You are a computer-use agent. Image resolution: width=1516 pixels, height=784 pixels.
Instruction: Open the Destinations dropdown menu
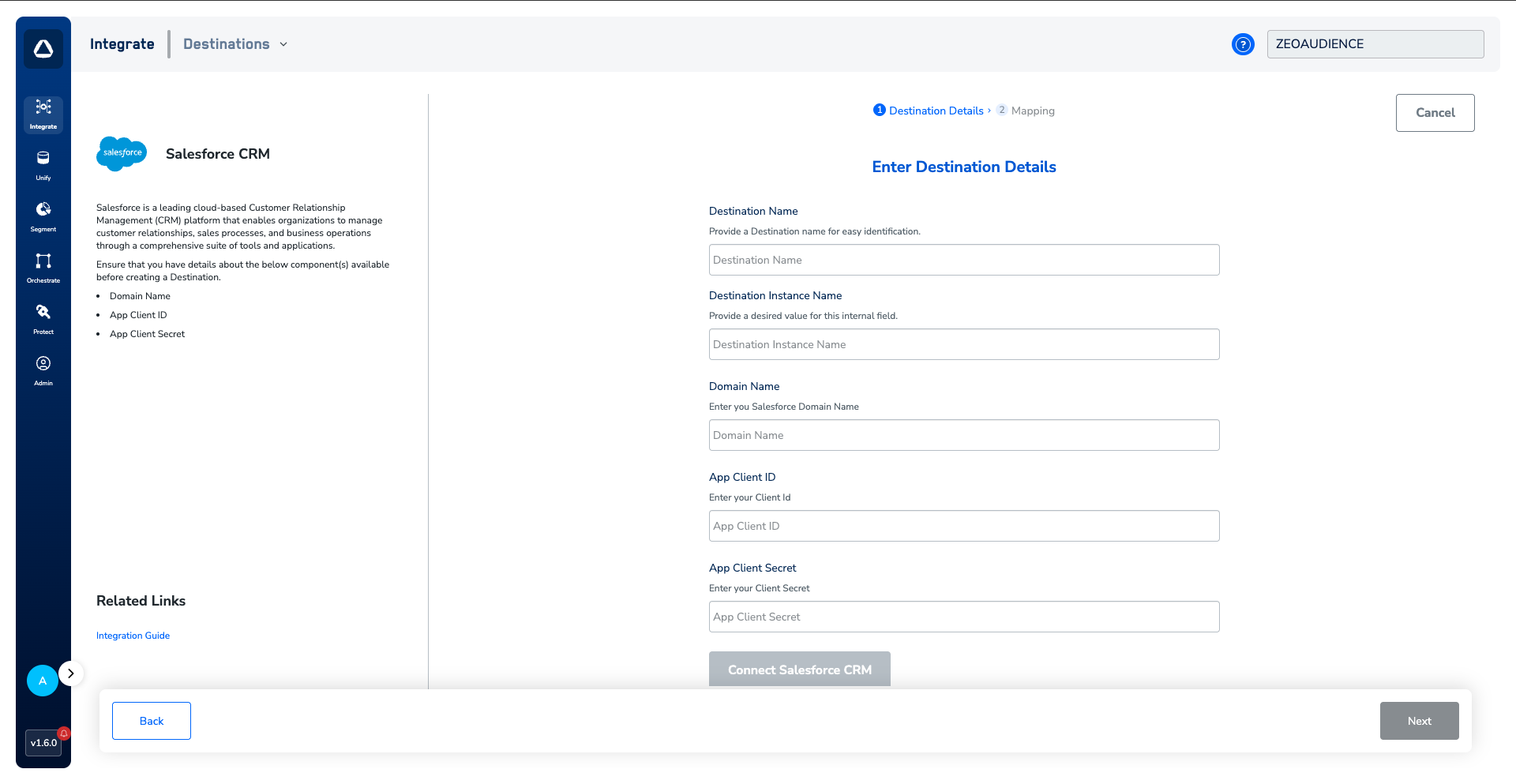point(235,44)
